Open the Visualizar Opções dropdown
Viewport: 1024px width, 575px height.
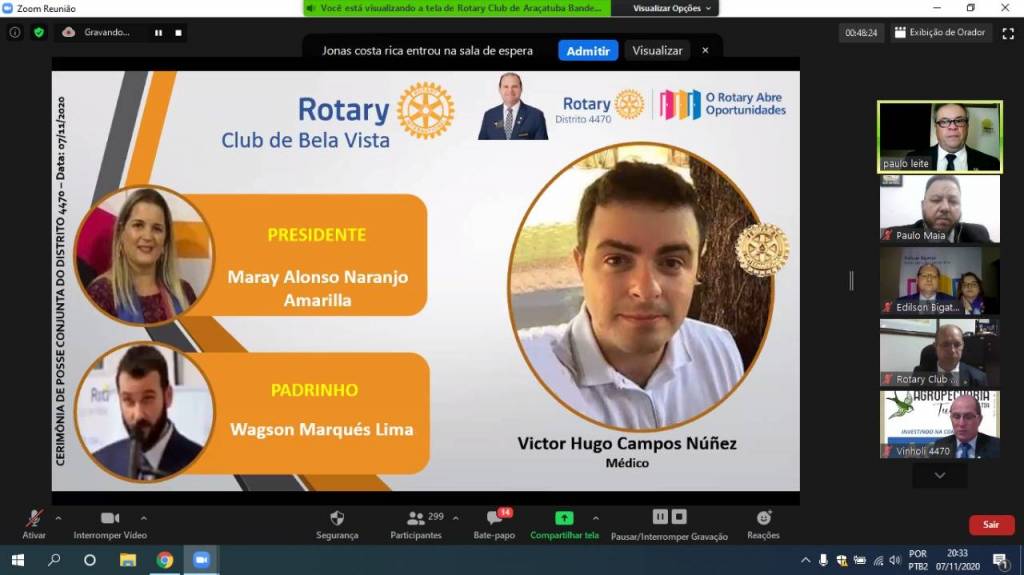click(x=673, y=8)
